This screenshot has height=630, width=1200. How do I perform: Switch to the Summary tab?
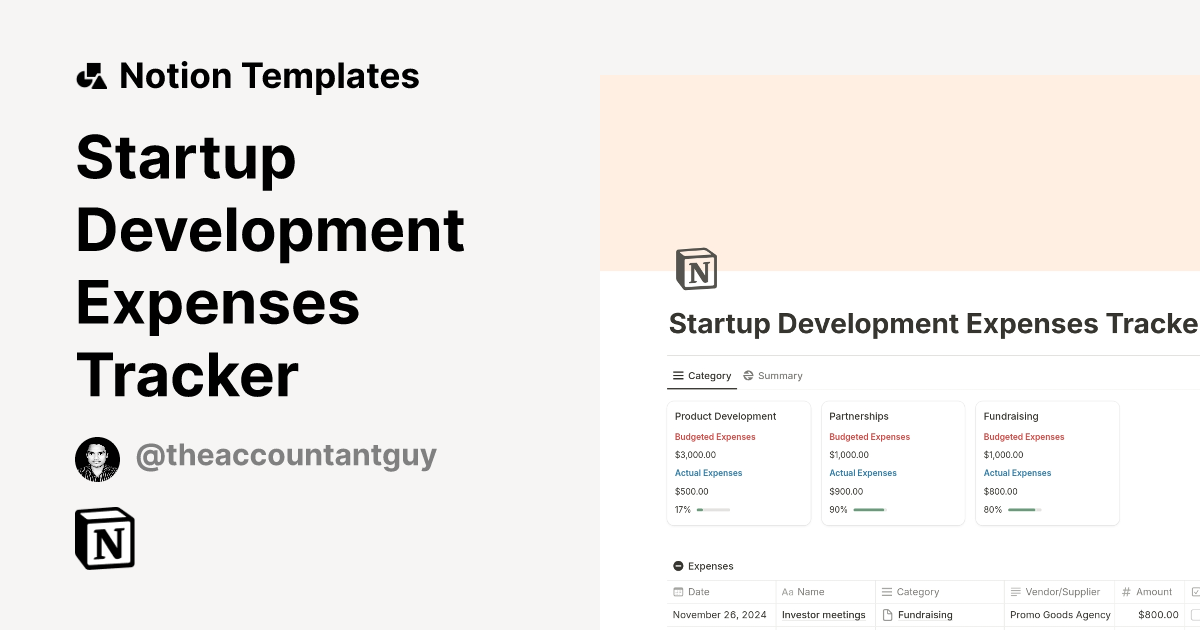point(772,376)
